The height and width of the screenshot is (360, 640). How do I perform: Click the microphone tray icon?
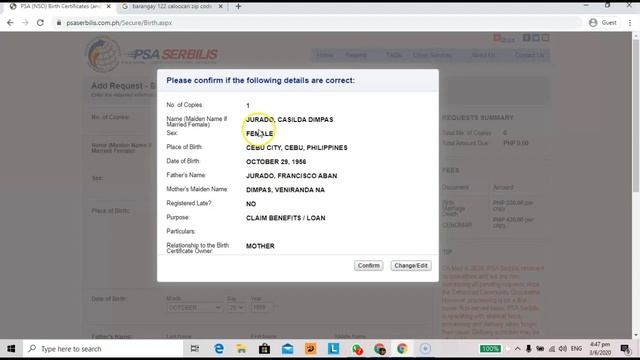click(x=529, y=349)
